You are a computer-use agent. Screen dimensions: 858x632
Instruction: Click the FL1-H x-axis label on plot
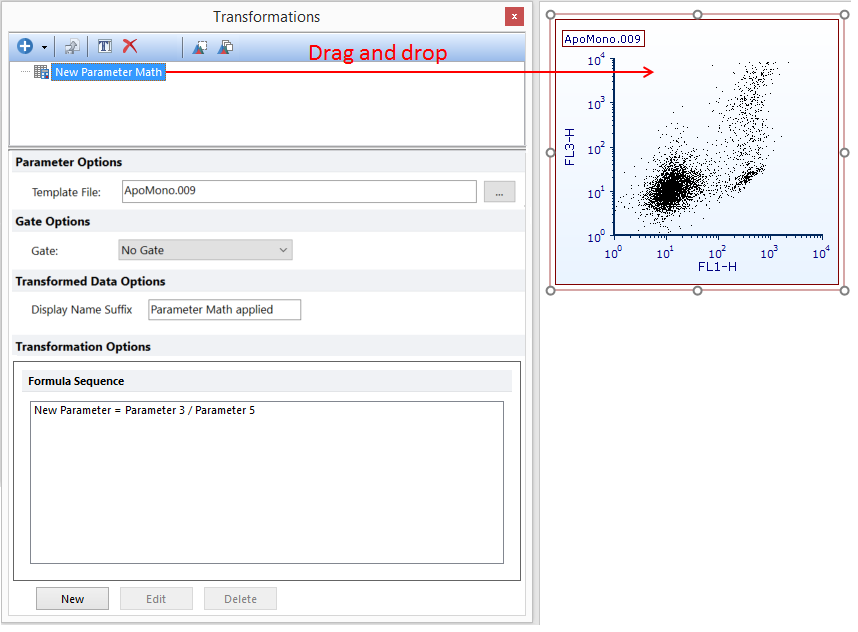click(x=717, y=267)
